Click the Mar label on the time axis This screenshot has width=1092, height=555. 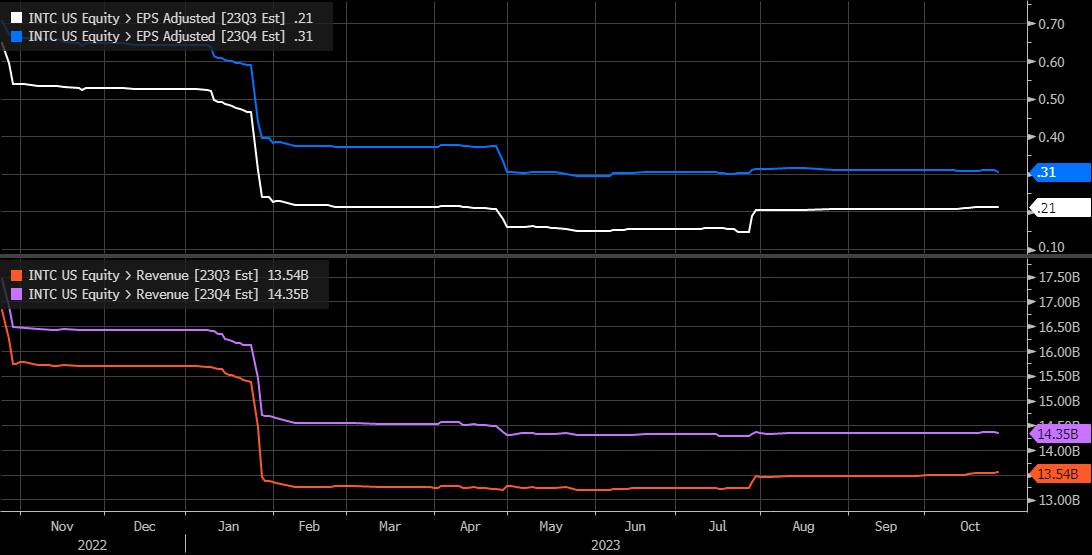[389, 526]
